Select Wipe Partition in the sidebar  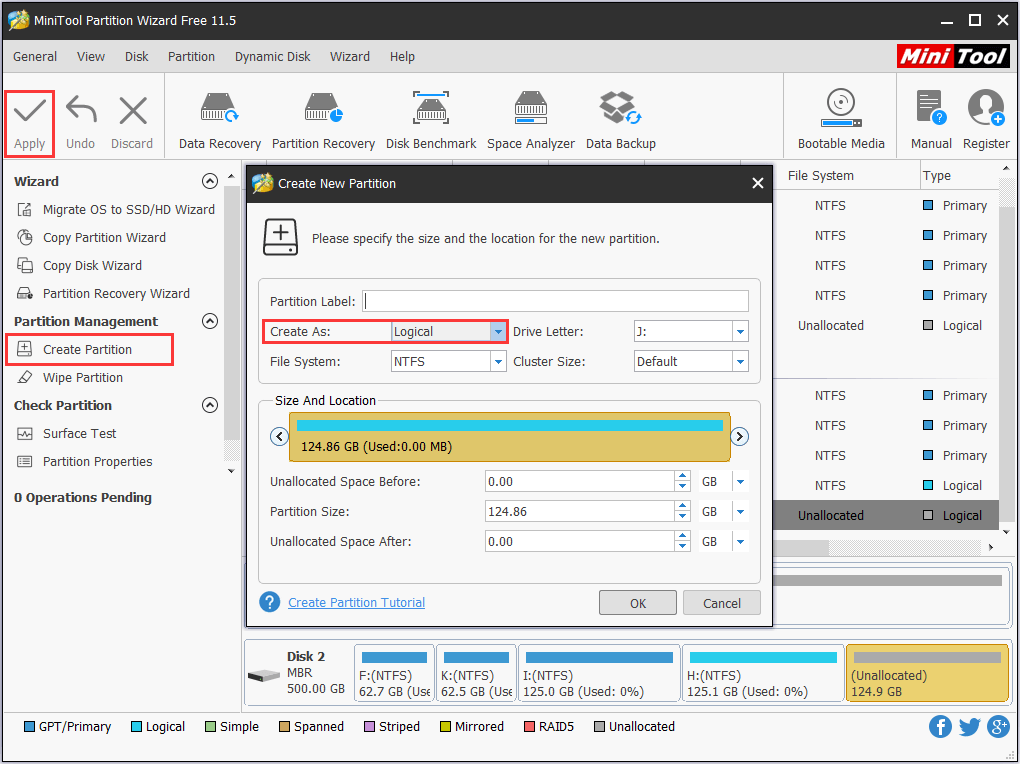point(70,377)
